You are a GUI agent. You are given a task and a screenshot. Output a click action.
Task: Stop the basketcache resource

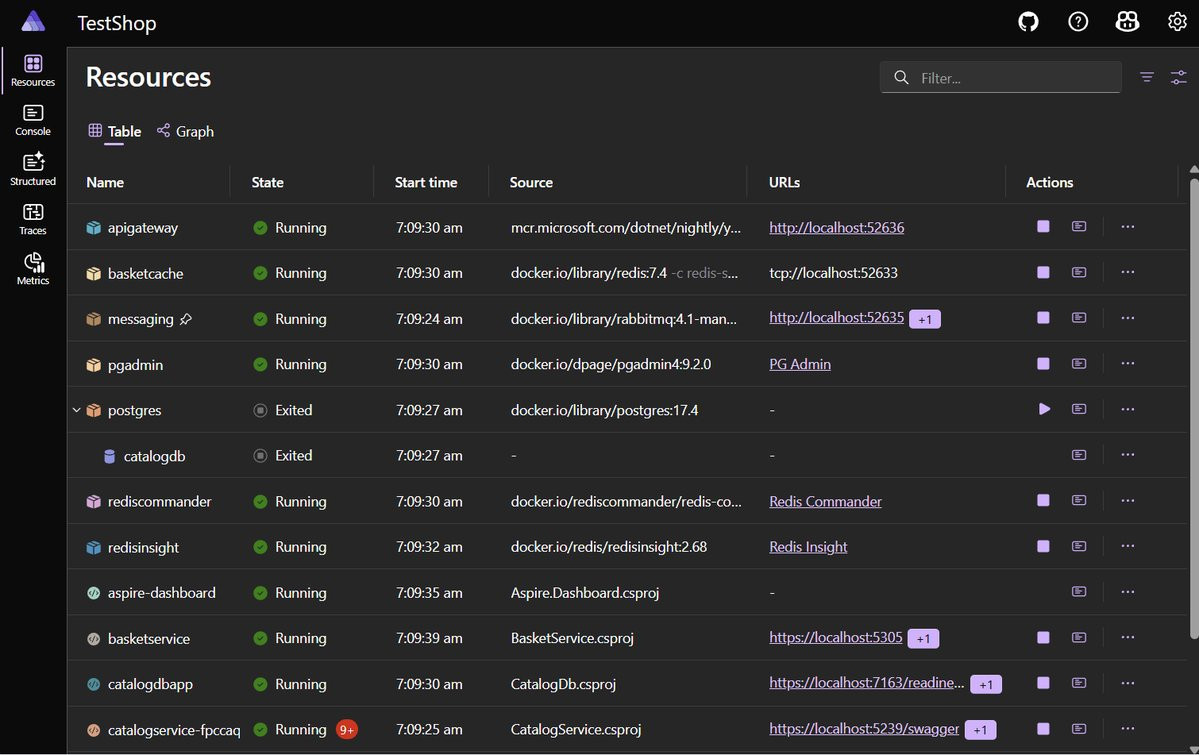1043,272
